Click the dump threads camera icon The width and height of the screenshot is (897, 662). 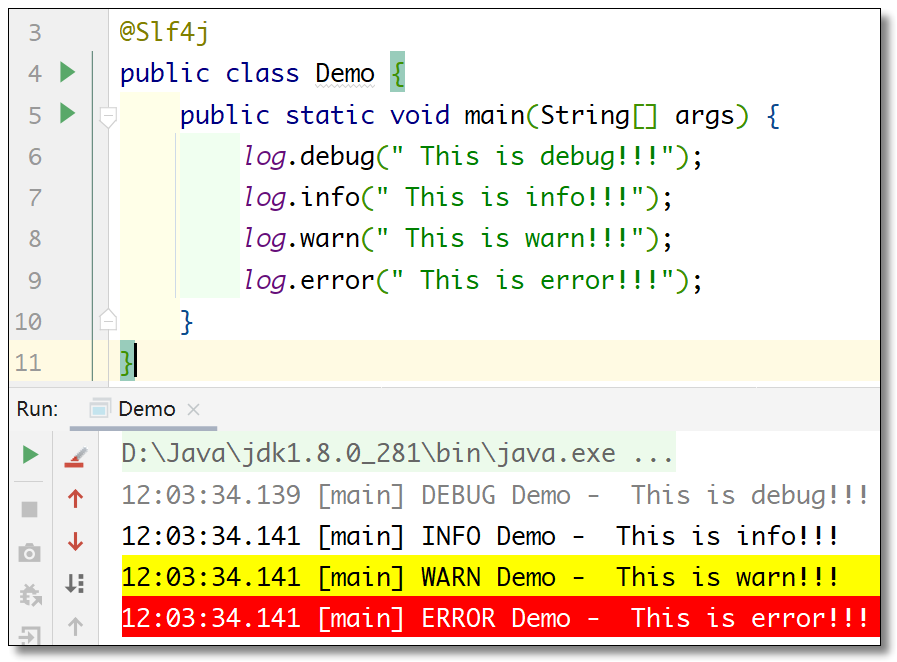(30, 553)
